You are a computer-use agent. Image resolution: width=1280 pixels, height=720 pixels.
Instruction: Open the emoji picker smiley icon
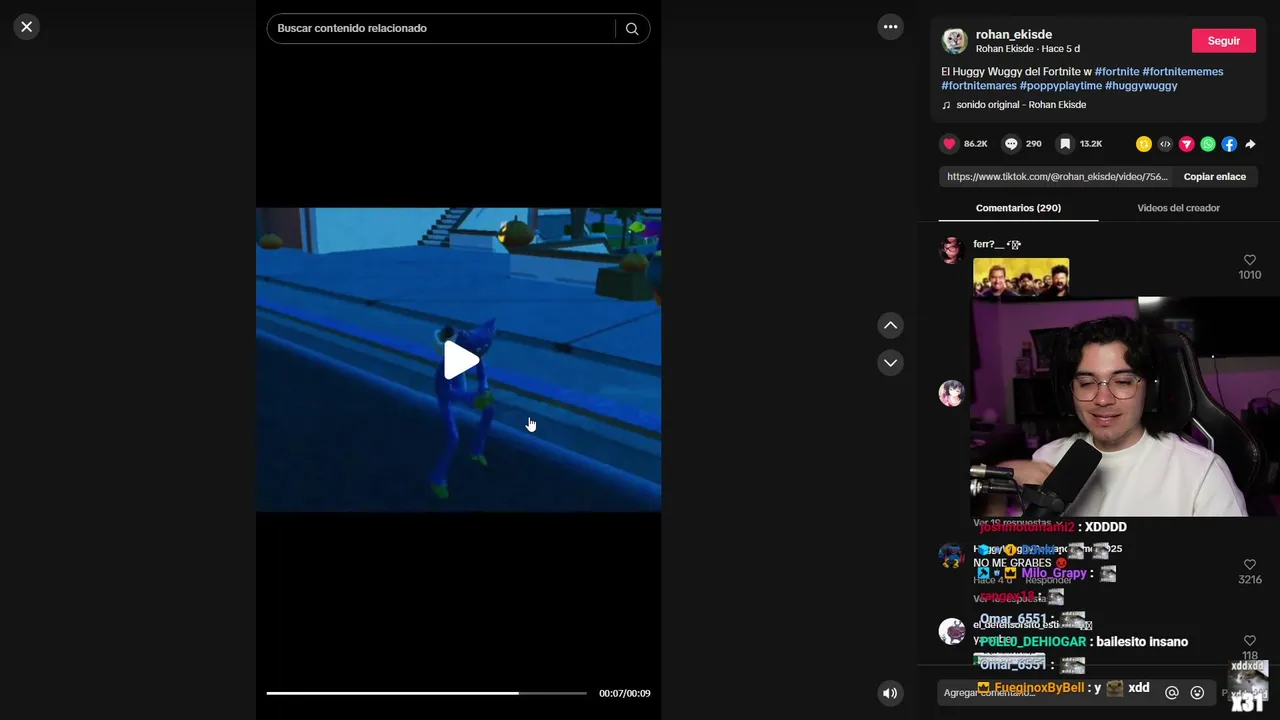coord(1197,692)
